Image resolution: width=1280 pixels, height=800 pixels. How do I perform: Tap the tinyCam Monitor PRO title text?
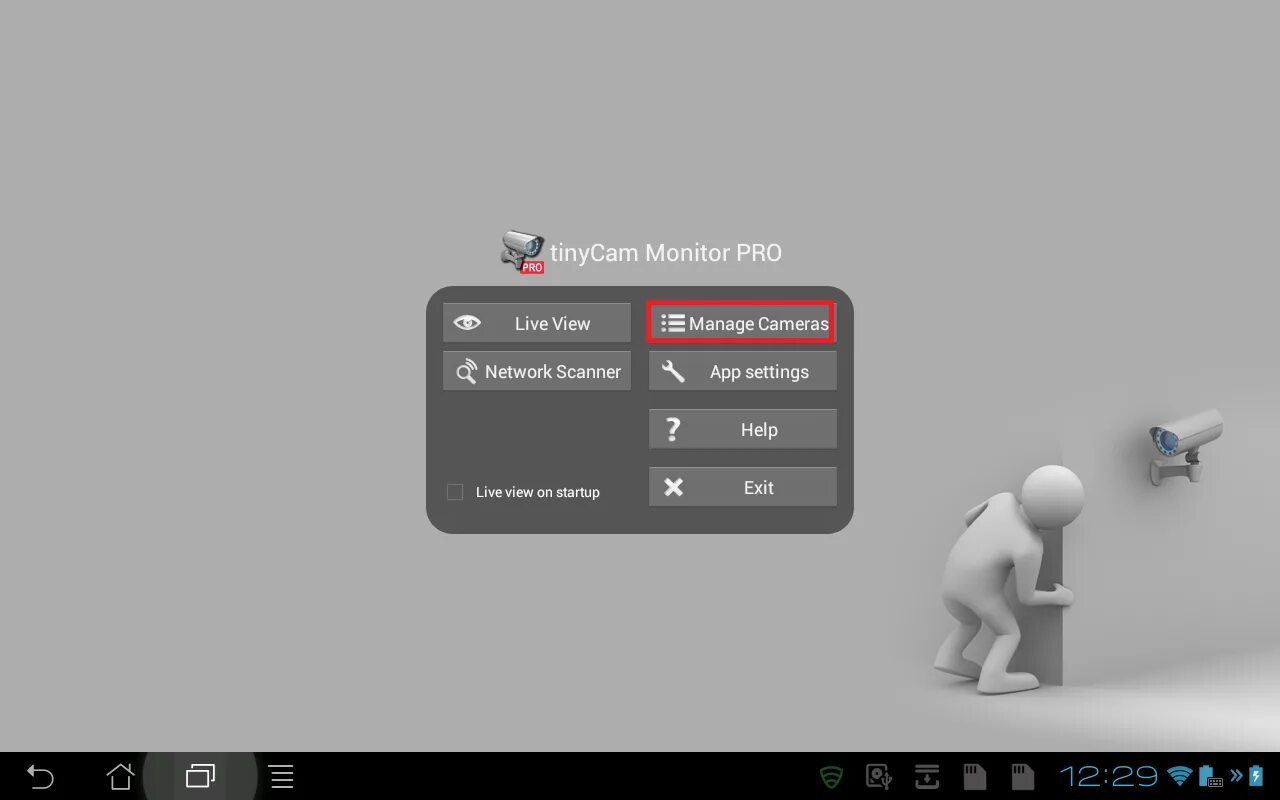tap(666, 253)
